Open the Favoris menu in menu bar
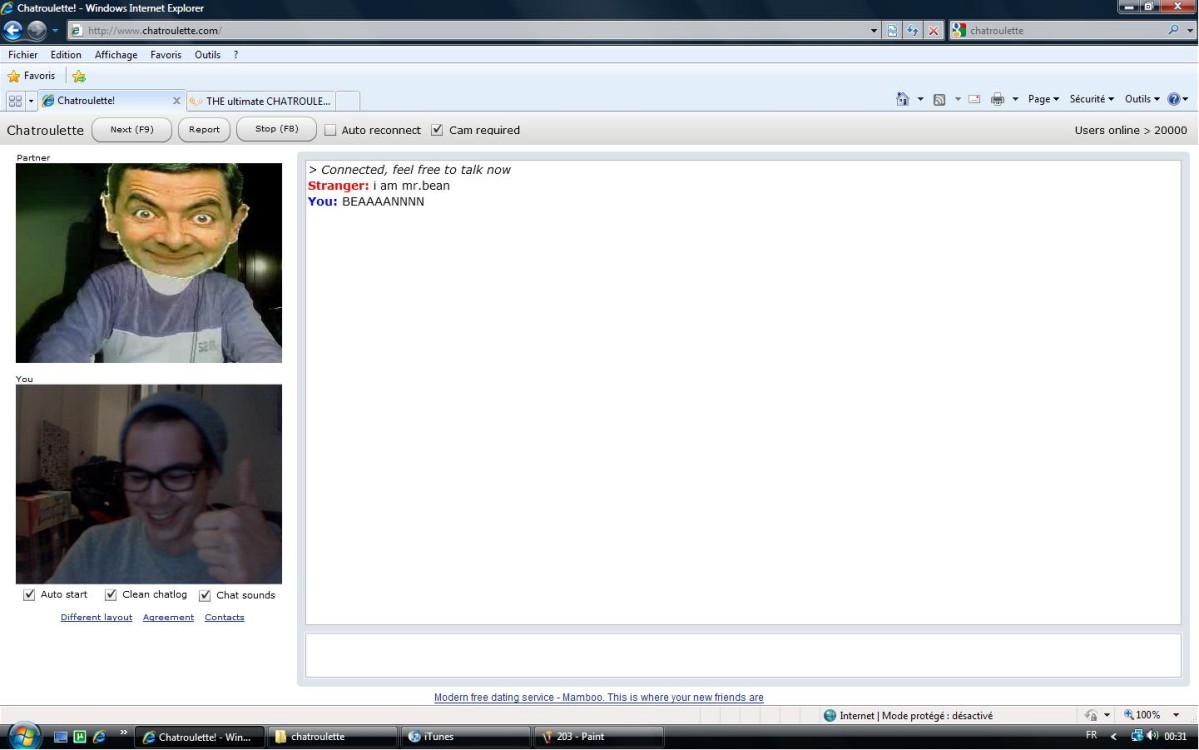Viewport: 1199px width, 750px height. coord(166,55)
